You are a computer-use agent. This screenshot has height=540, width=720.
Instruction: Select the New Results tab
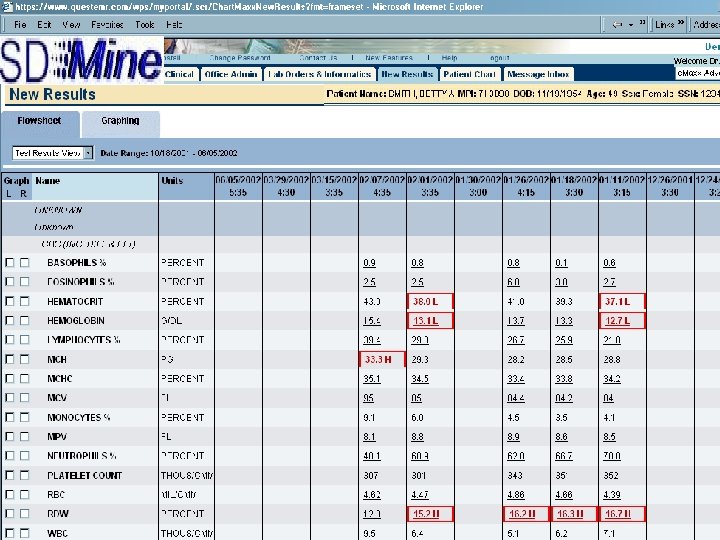click(407, 74)
